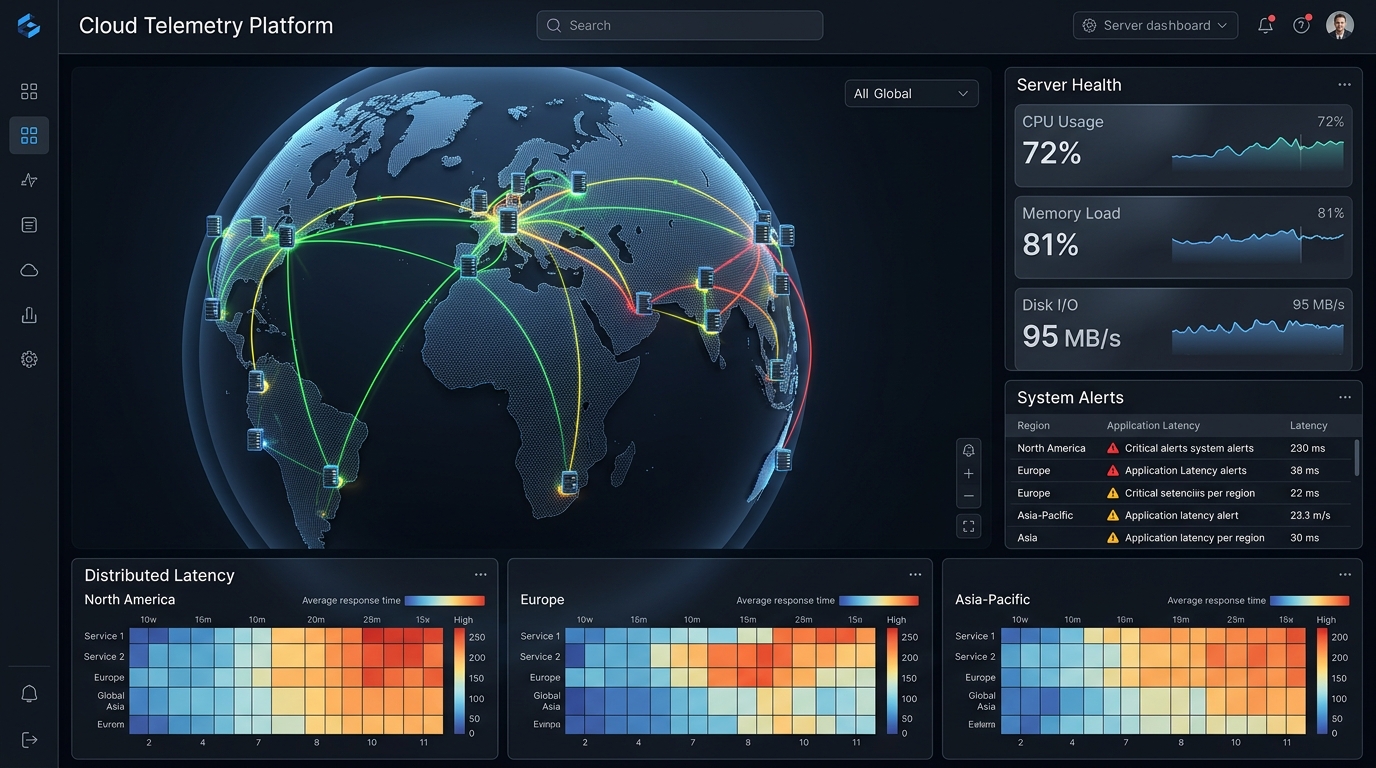Expand the Server dashboard dropdown

pyautogui.click(x=1155, y=26)
